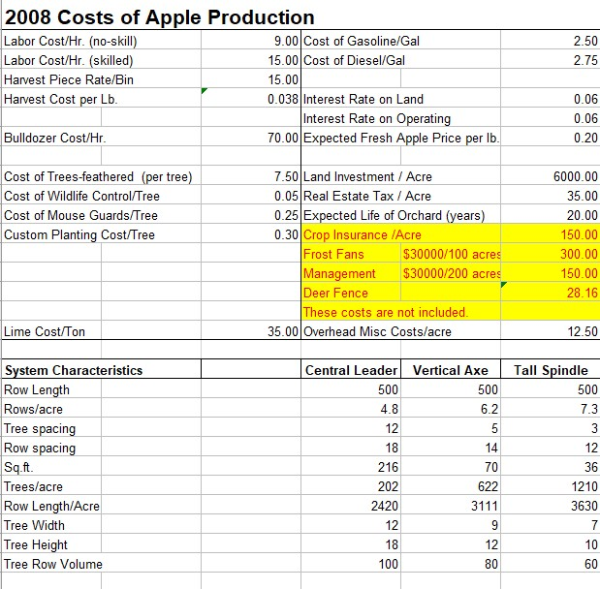
Task: Select the '2008 Costs of Apple Production' title
Action: click(x=160, y=17)
